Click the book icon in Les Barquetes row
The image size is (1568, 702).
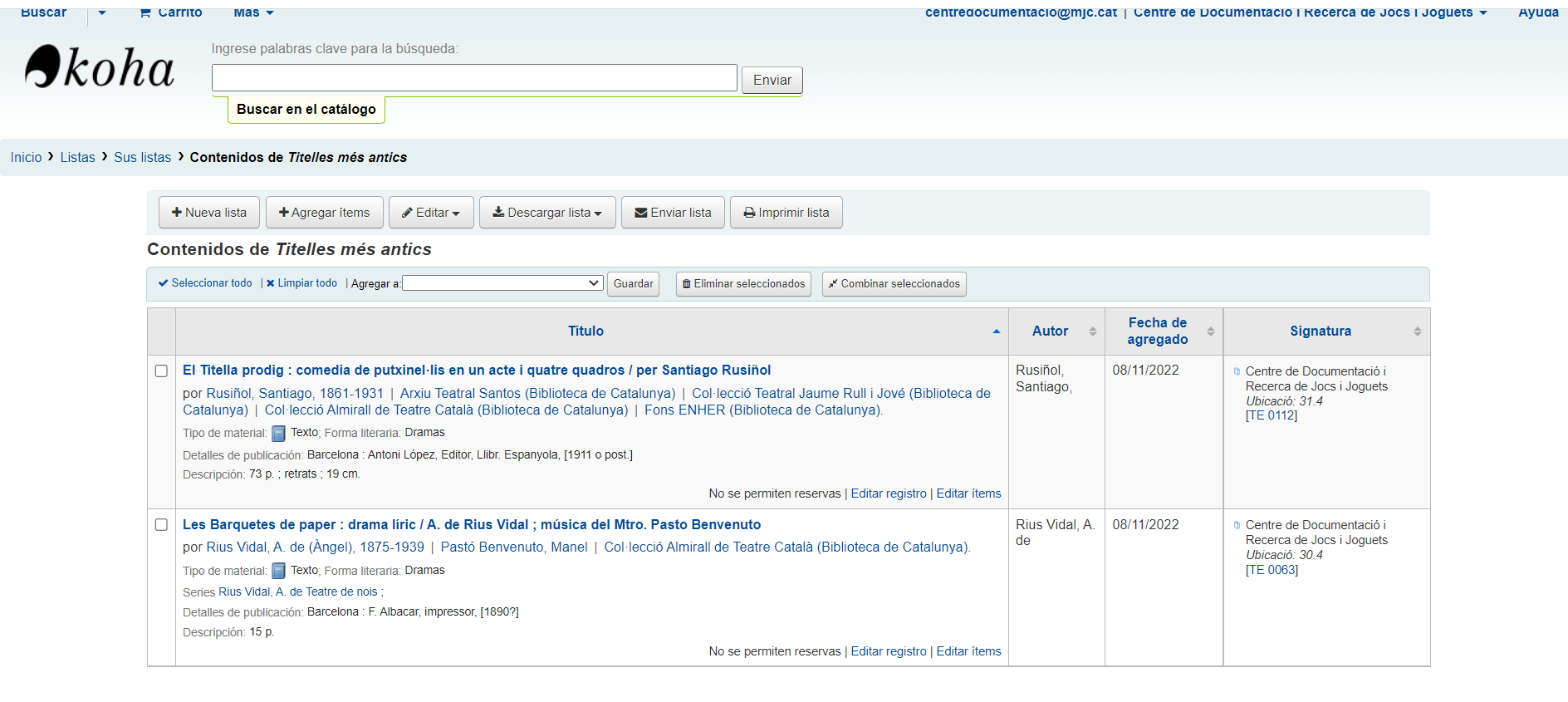pos(279,571)
